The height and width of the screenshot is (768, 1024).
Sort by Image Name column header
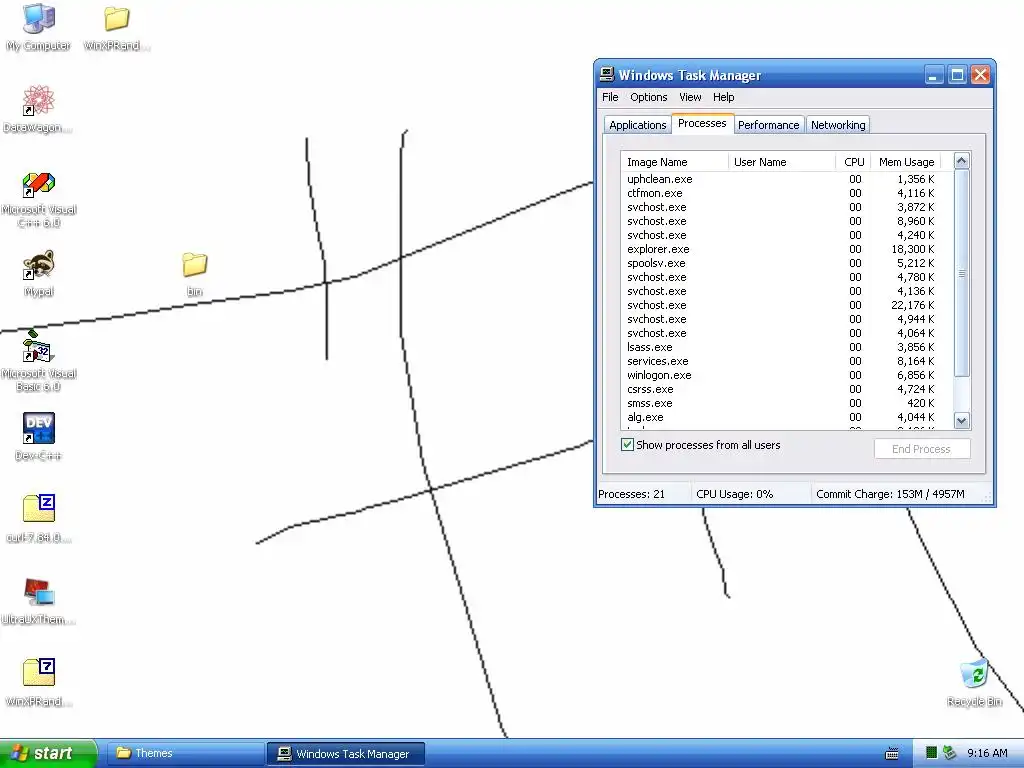pos(675,162)
